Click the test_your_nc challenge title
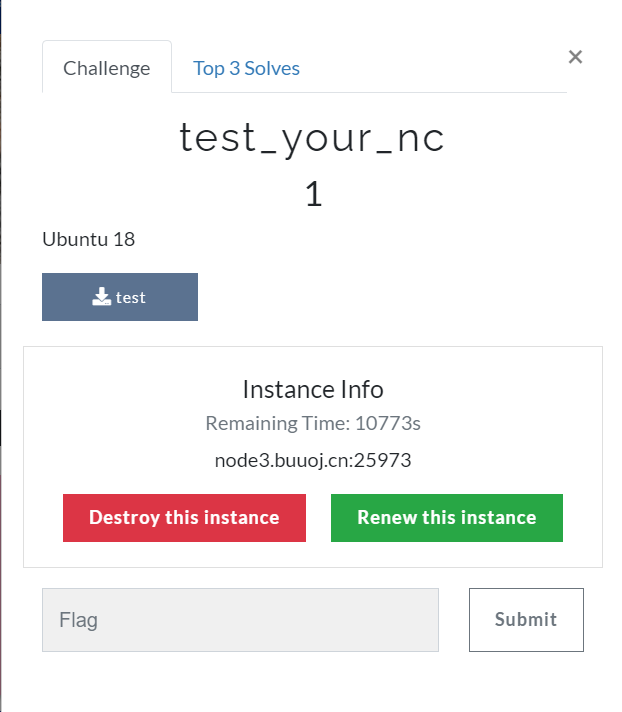The height and width of the screenshot is (712, 622). pos(312,139)
